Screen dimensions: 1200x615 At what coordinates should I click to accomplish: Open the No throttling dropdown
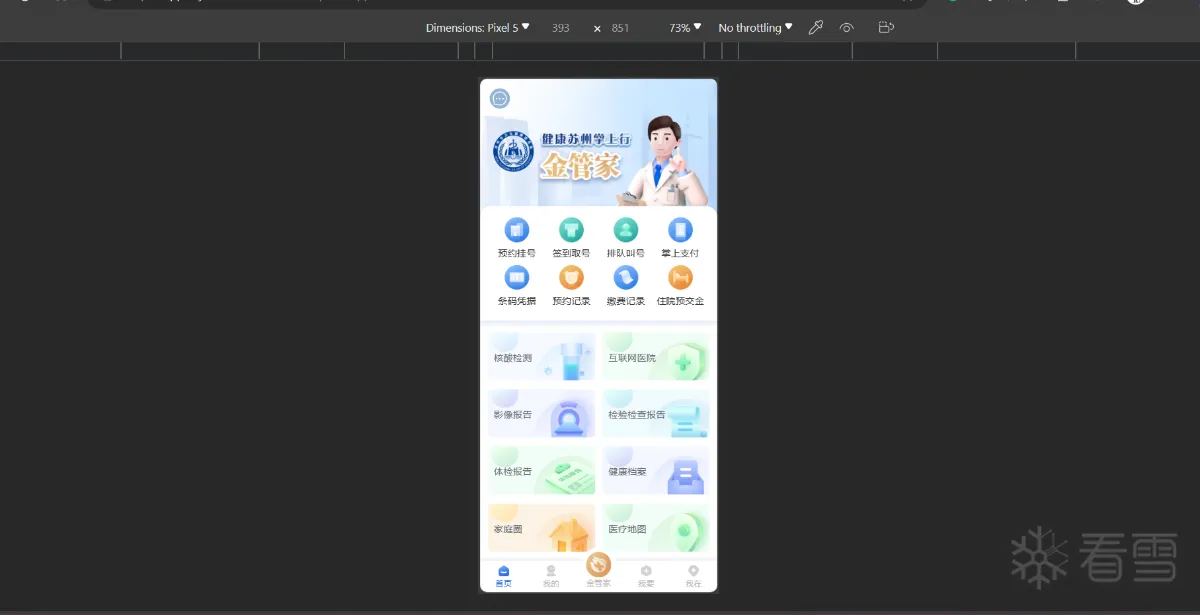(755, 28)
